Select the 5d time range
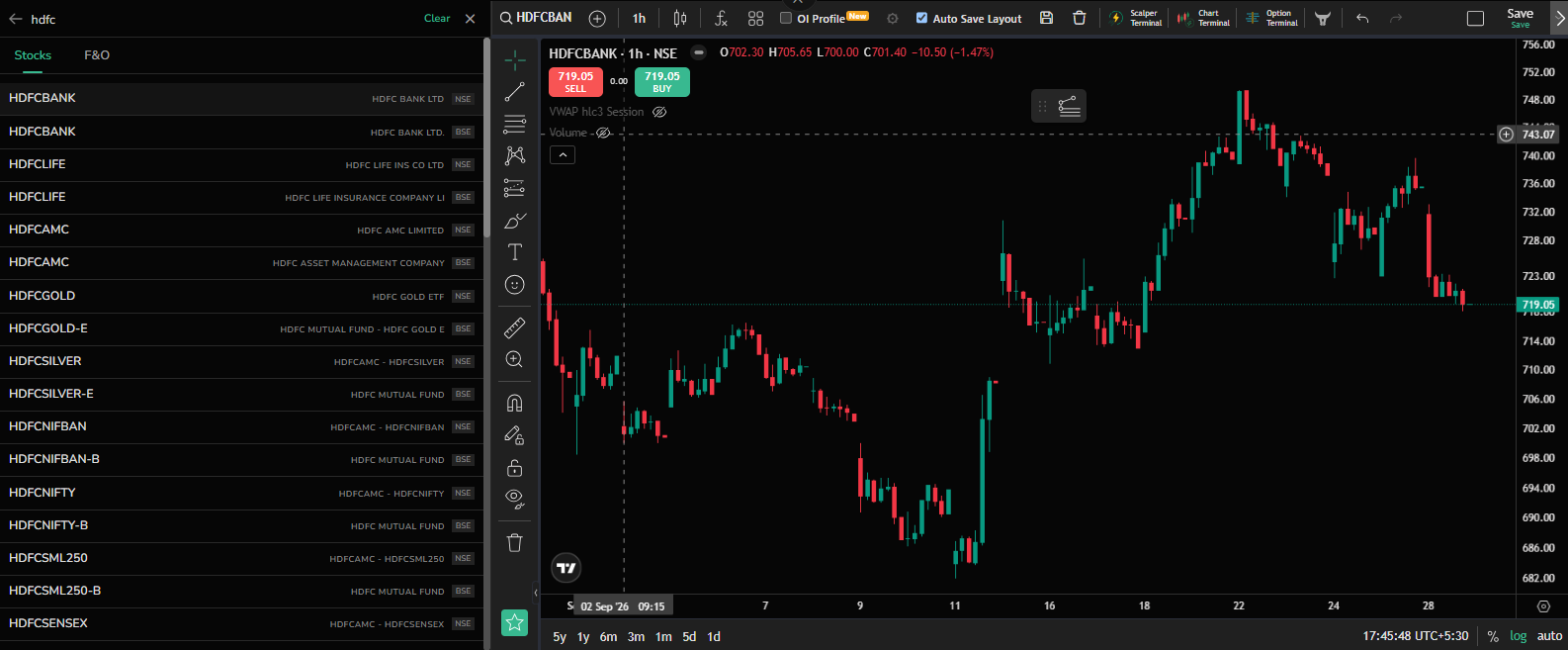Viewport: 1568px width, 650px height. (689, 636)
